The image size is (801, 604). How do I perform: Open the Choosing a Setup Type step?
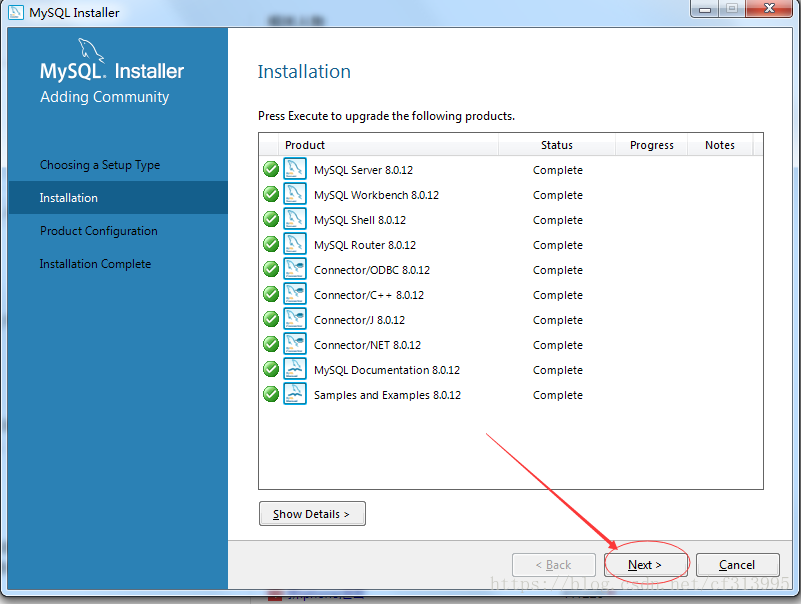pyautogui.click(x=100, y=165)
